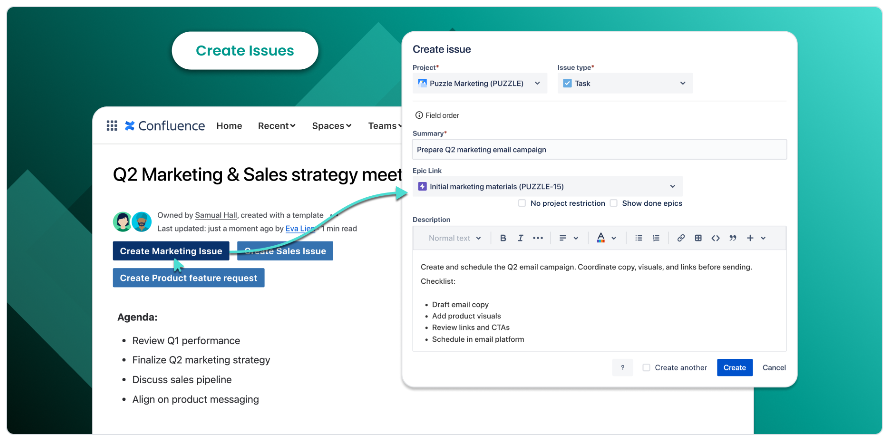Enable Show done epics checkbox
Image resolution: width=889 pixels, height=441 pixels.
[613, 203]
